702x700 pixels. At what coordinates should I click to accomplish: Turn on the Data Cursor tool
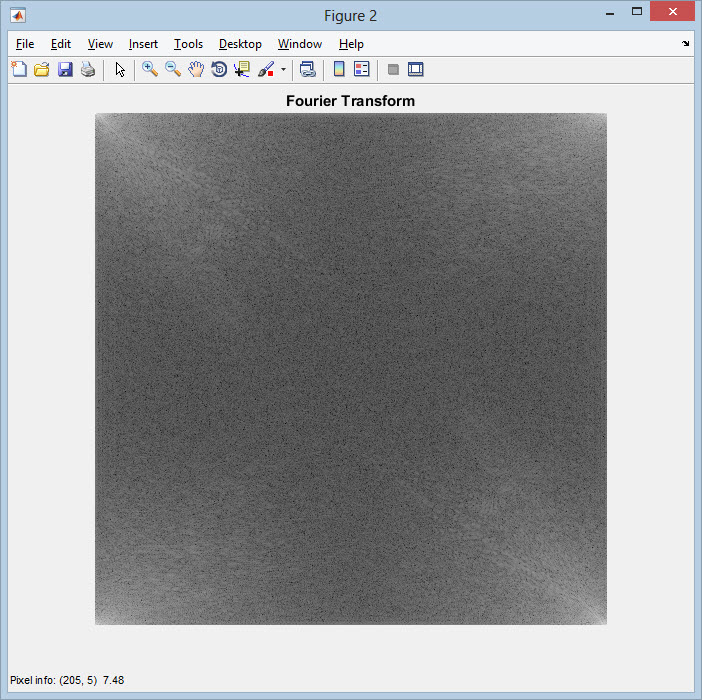242,69
